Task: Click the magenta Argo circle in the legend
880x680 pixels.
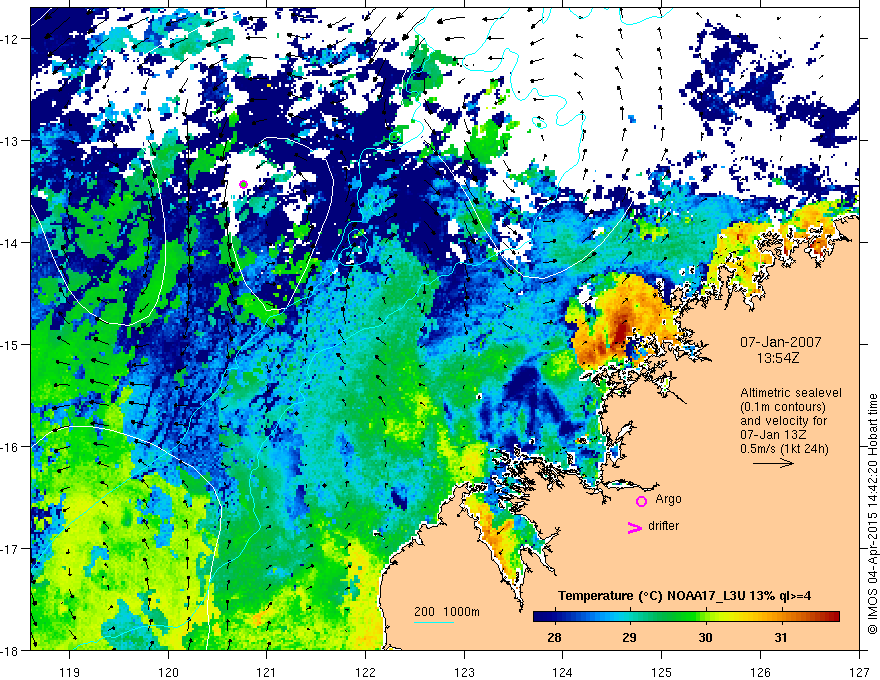Action: tap(641, 501)
